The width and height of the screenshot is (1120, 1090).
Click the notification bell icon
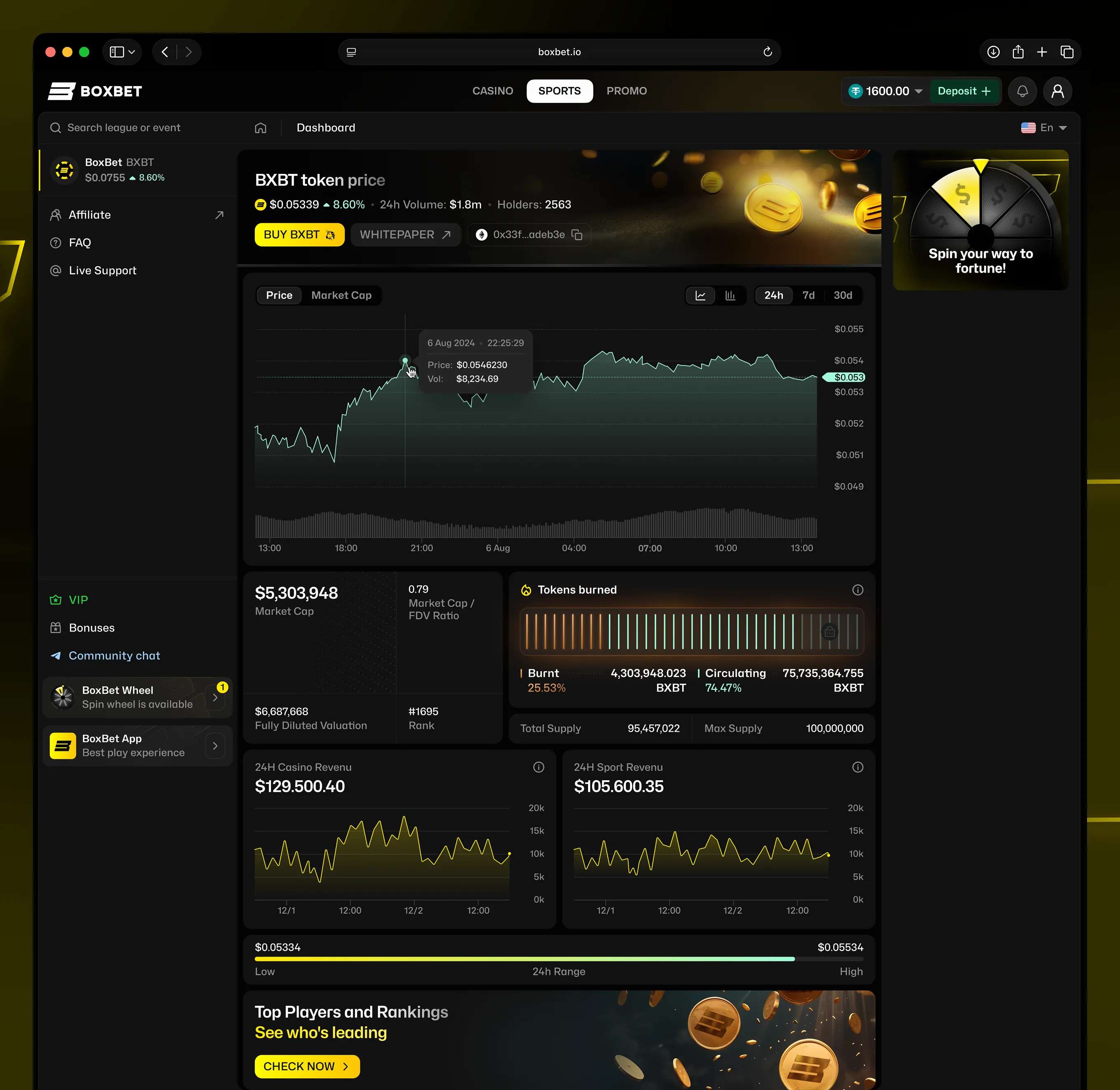tap(1022, 91)
